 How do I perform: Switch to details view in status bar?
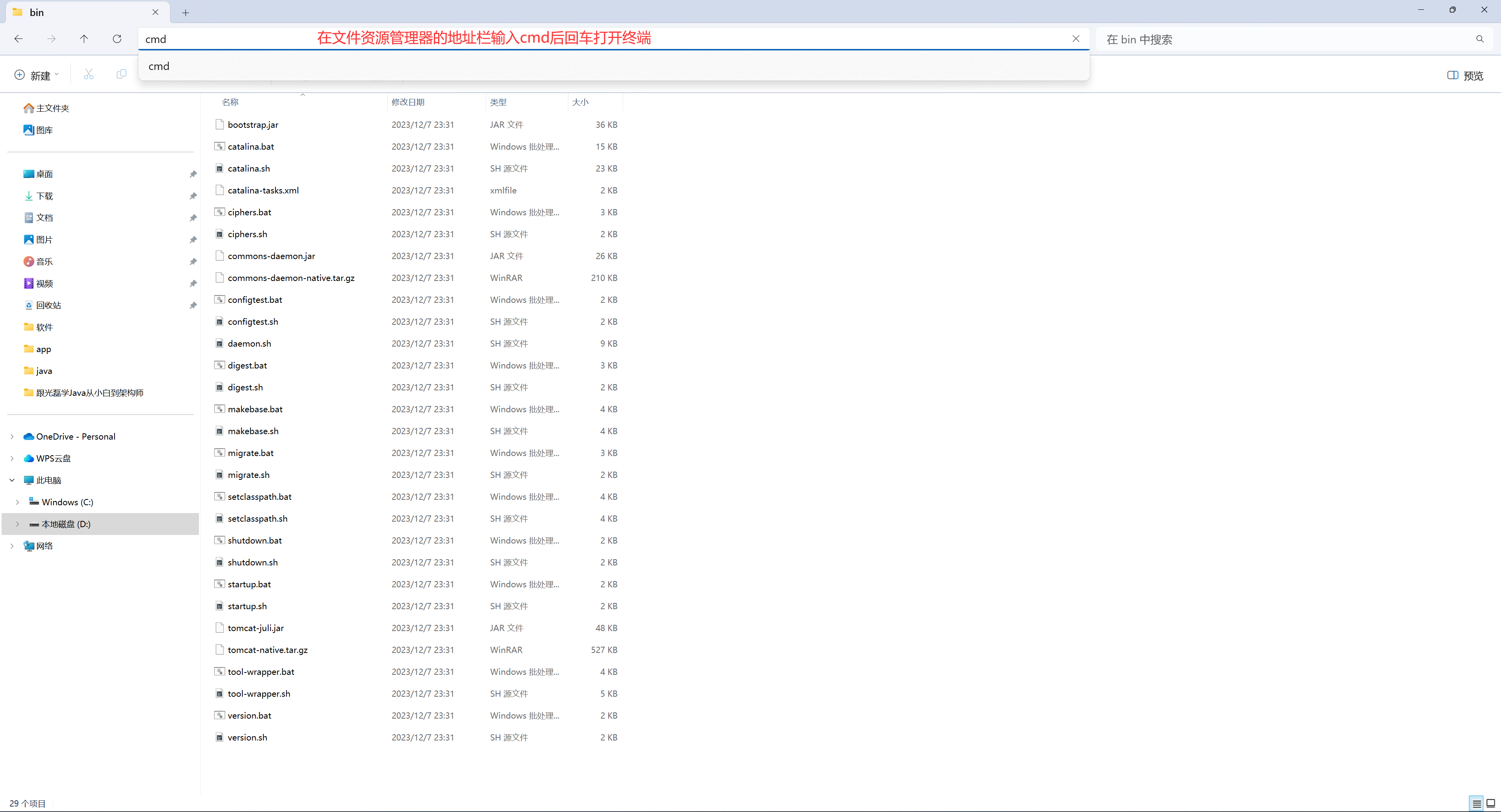(1476, 804)
